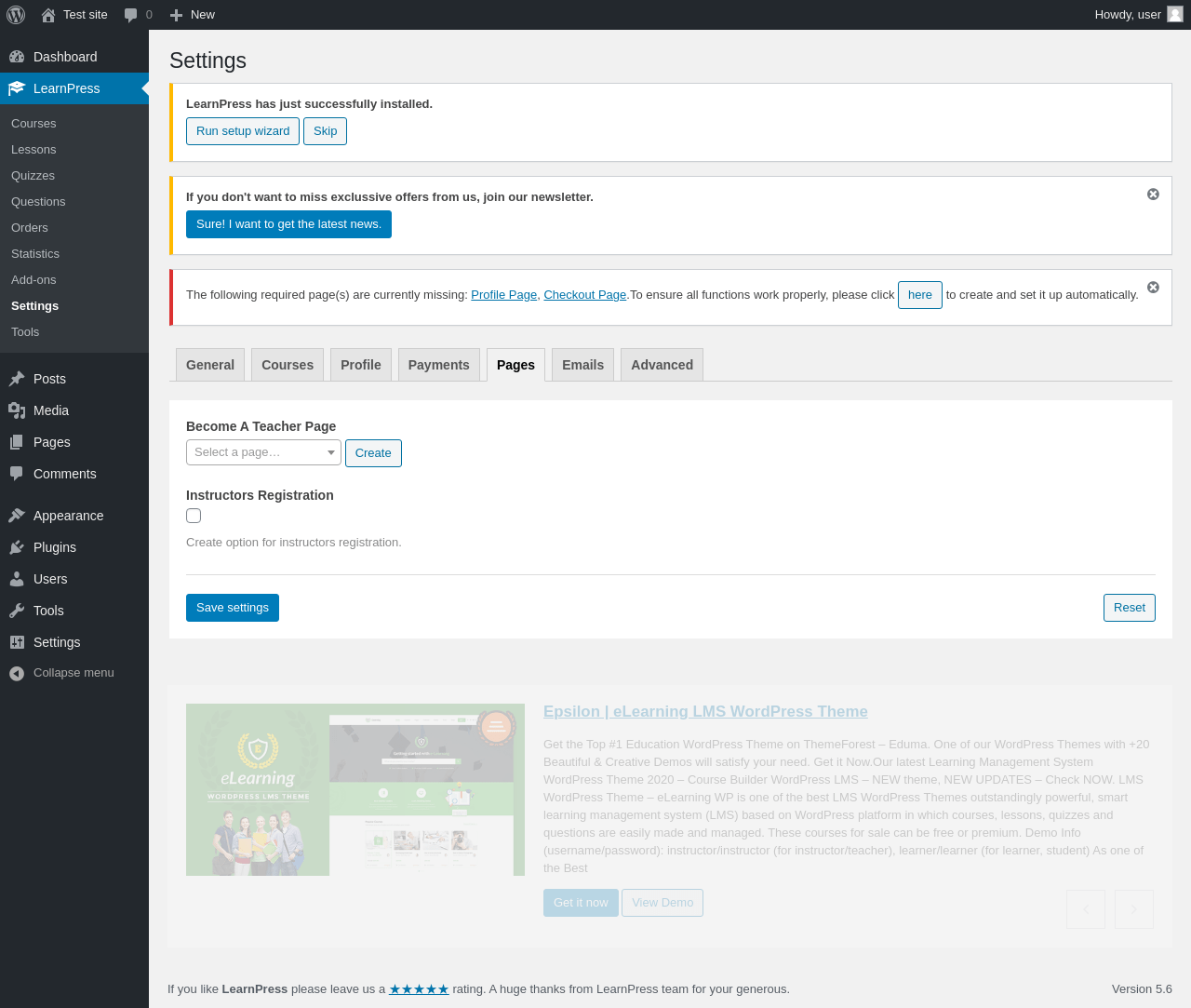Viewport: 1191px width, 1008px height.
Task: Click the Plugins plug icon
Action: click(17, 547)
